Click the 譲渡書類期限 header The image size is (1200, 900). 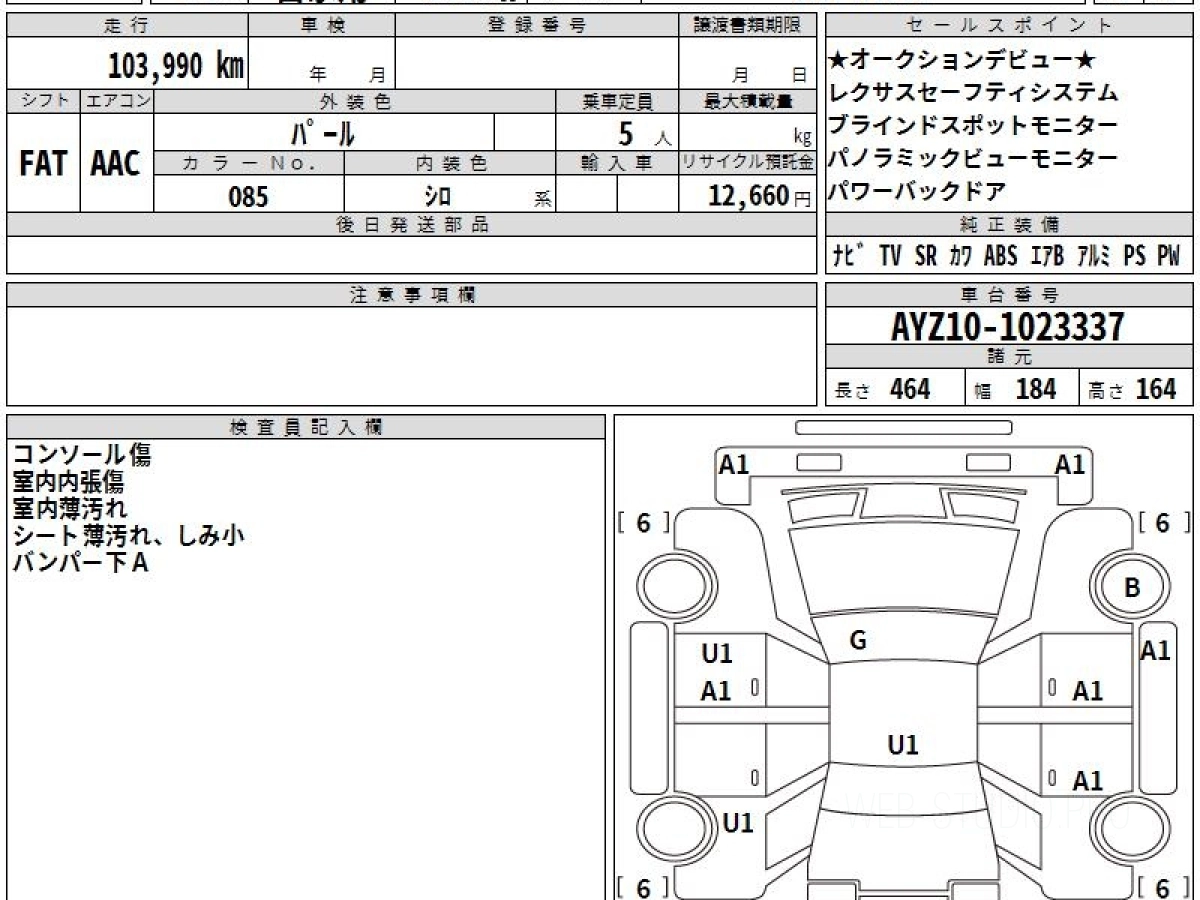(747, 26)
